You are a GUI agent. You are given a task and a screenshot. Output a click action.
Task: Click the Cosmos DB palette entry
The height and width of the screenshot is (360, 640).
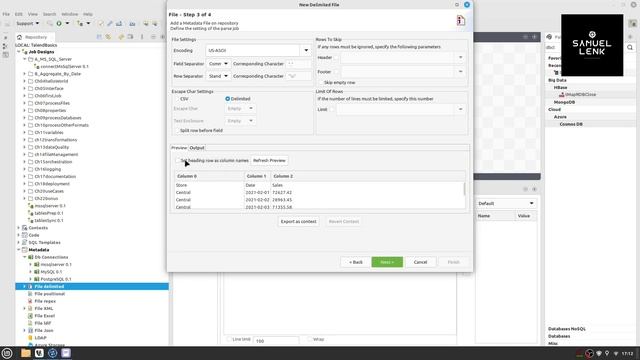tap(571, 124)
